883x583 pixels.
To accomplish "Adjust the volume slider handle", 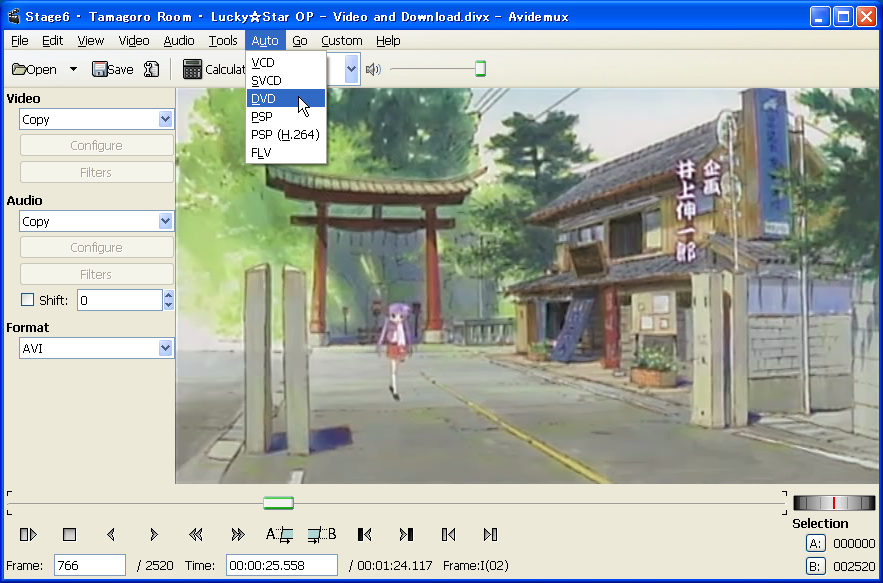I will (x=480, y=69).
